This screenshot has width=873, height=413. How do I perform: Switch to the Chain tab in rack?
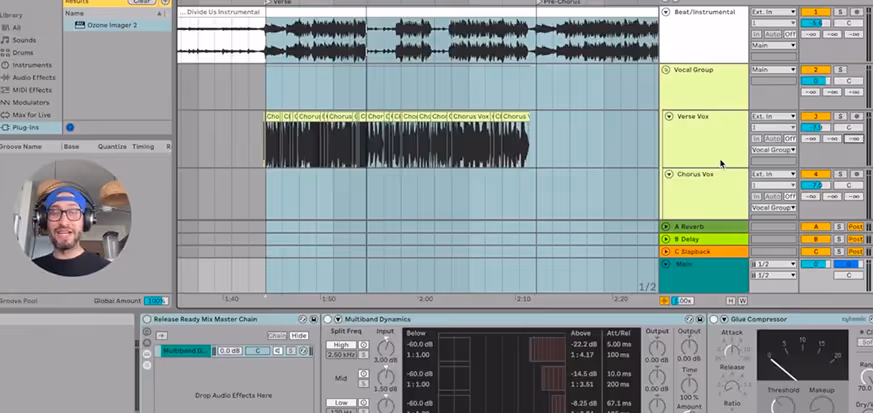tap(277, 336)
